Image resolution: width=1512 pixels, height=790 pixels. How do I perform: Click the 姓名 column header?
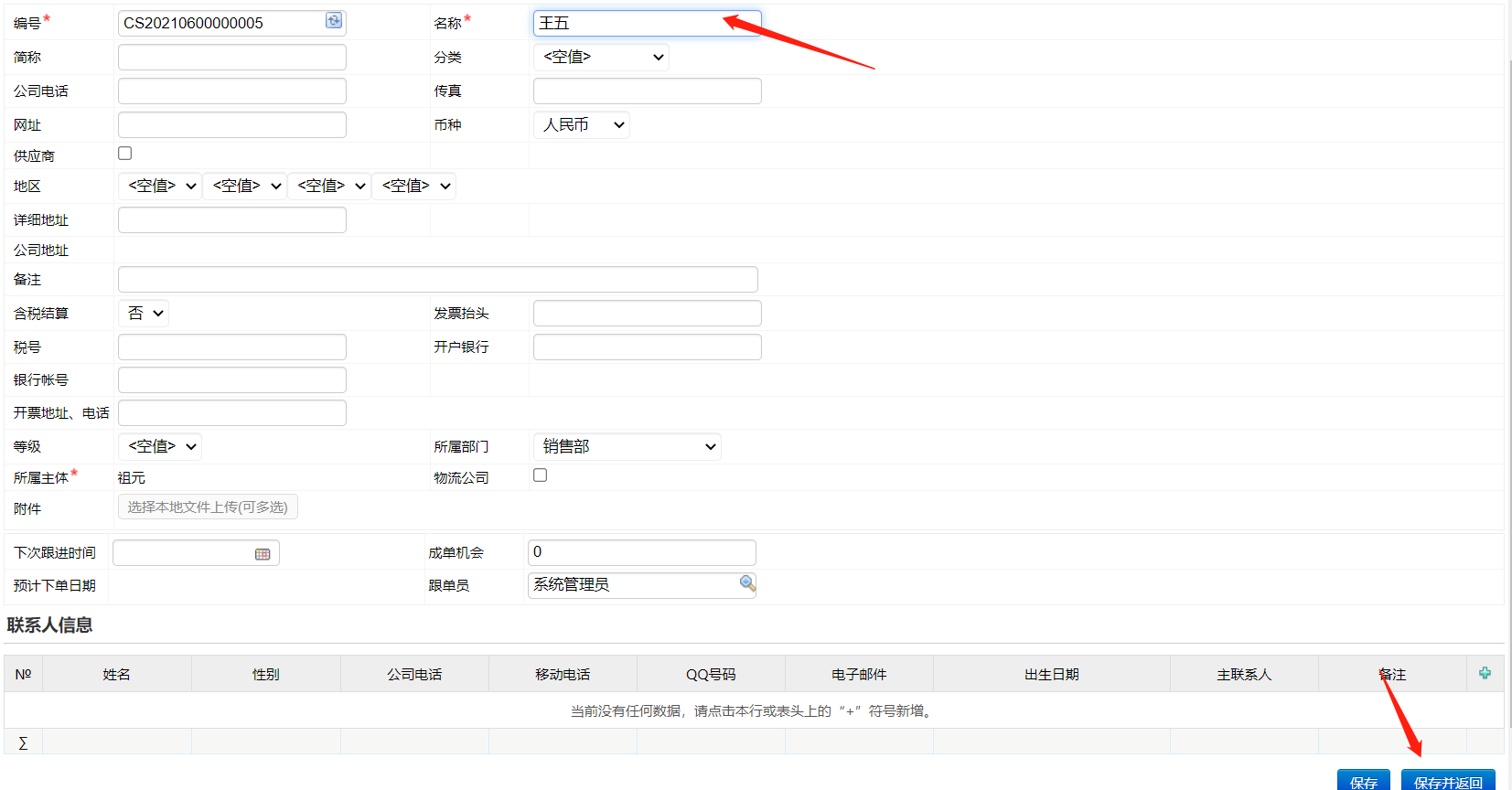point(117,674)
